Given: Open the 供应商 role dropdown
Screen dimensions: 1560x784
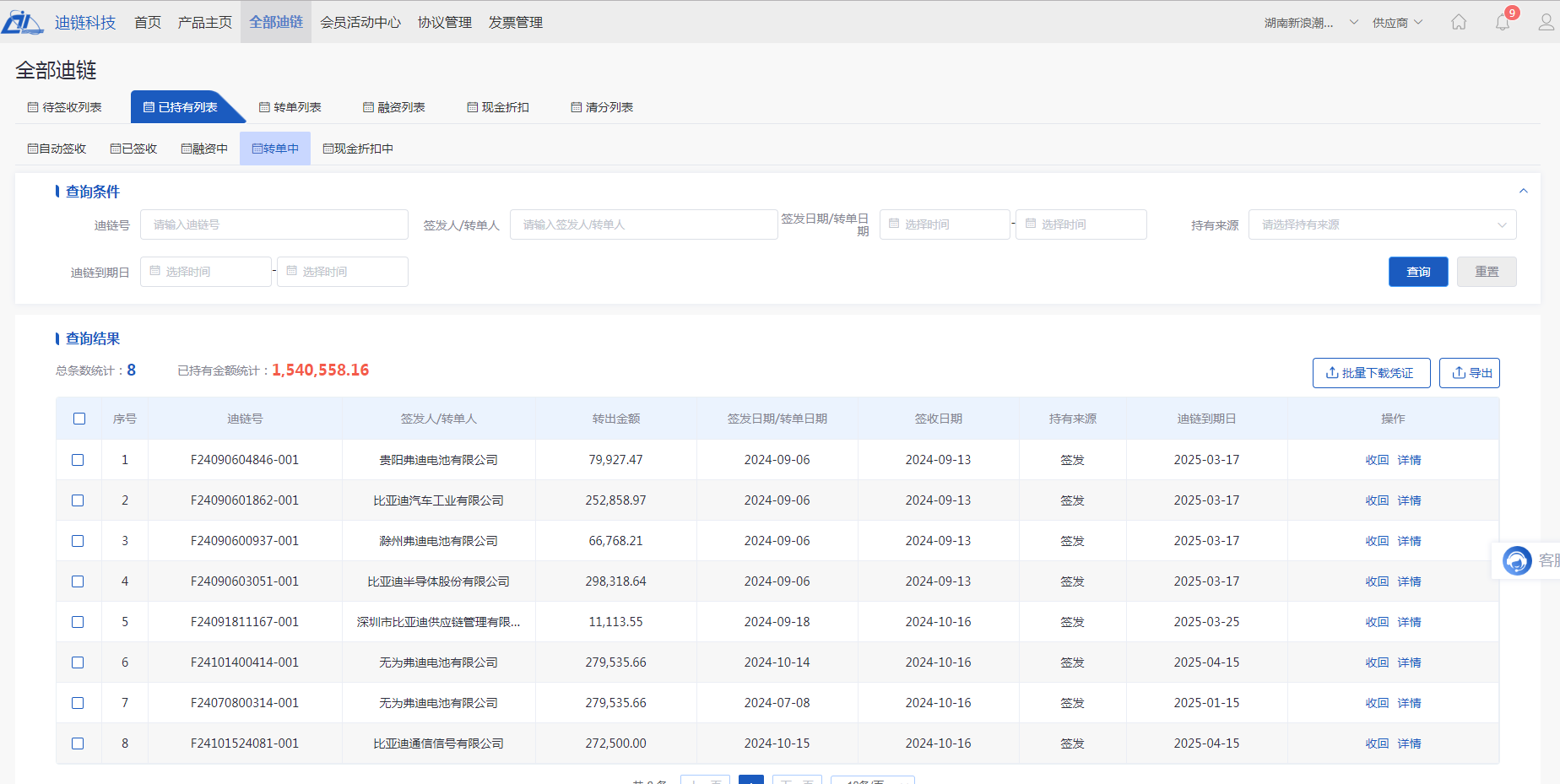Looking at the screenshot, I should (x=1397, y=23).
